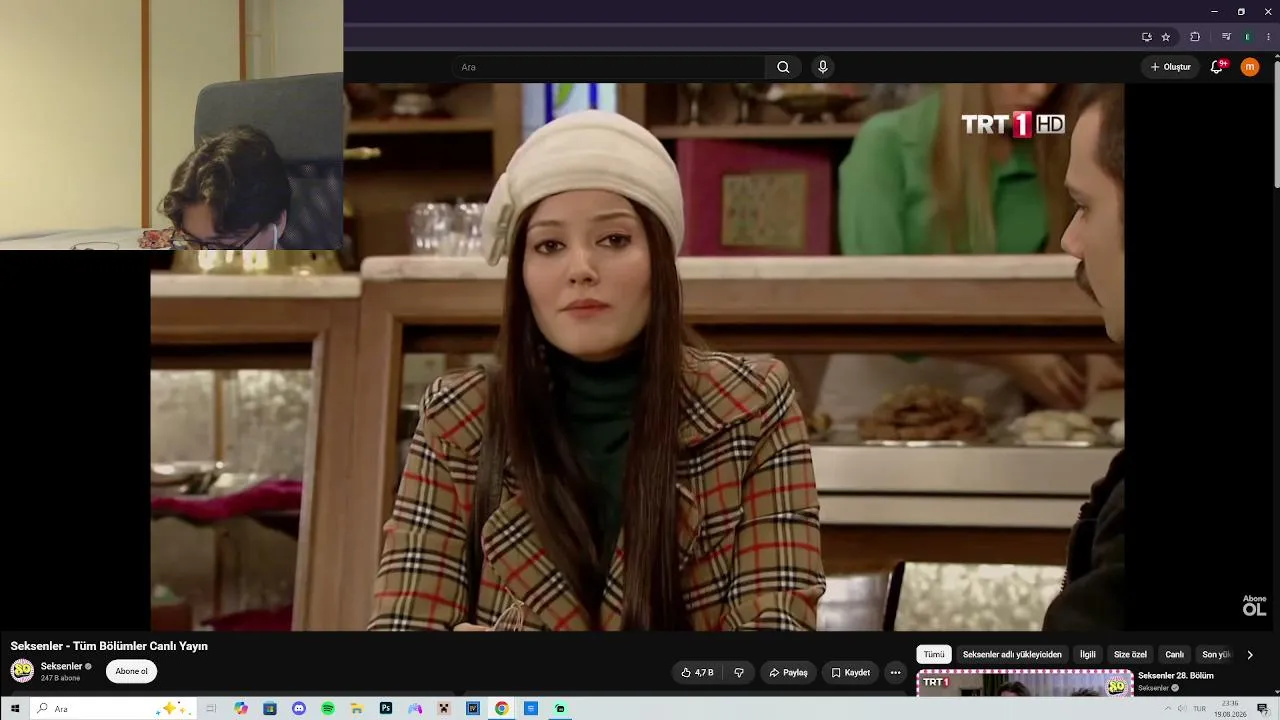Open Minecraft from the taskbar
The height and width of the screenshot is (720, 1280).
444,709
